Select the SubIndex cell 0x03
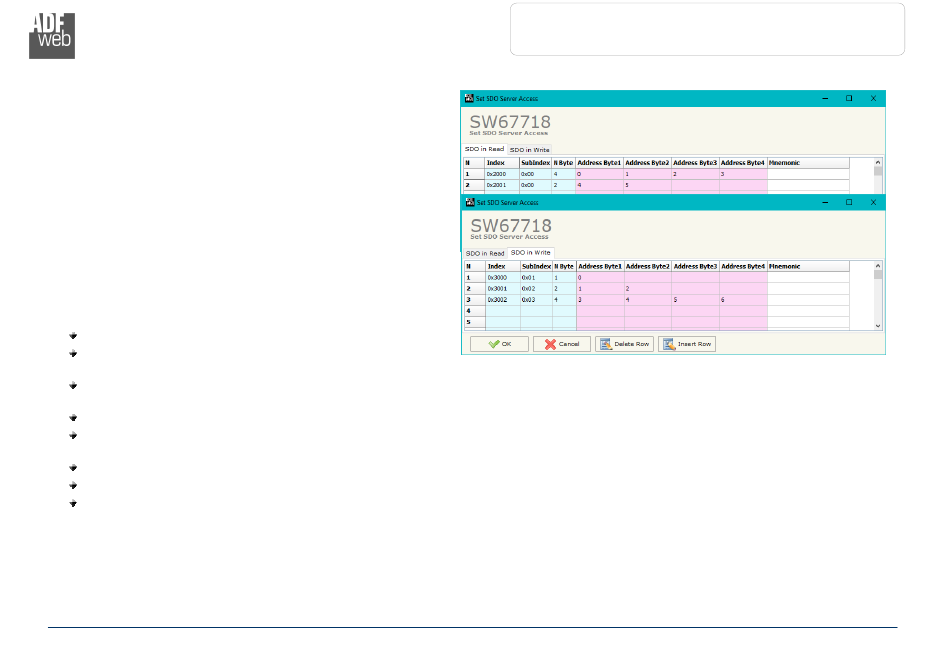This screenshot has width=950, height=659. pos(536,300)
